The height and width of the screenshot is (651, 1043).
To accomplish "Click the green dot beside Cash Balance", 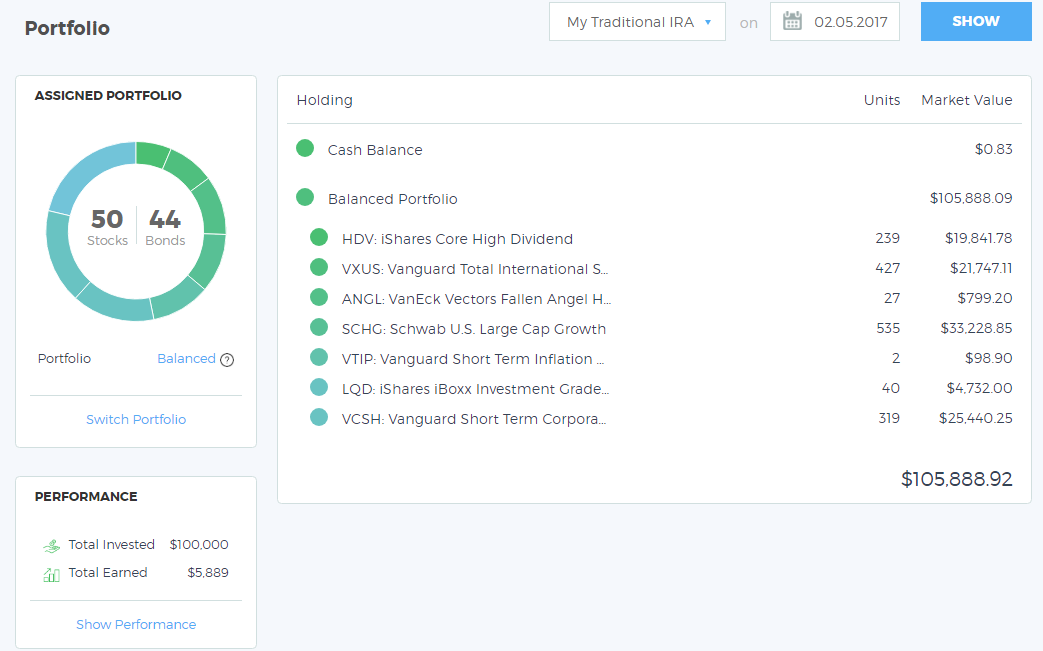I will pos(305,149).
